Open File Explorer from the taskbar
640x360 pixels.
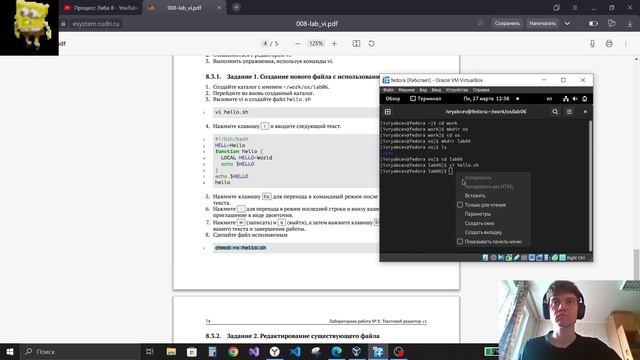171,351
